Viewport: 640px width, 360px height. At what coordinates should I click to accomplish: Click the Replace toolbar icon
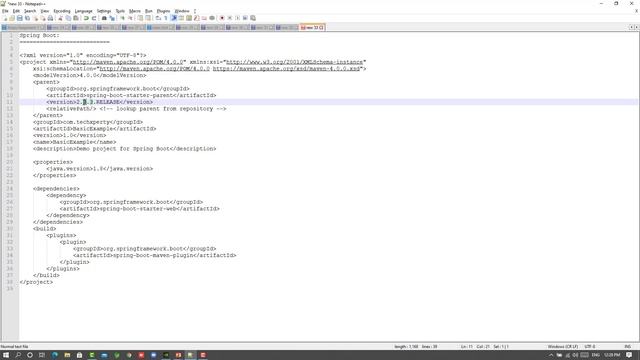[x=112, y=18]
